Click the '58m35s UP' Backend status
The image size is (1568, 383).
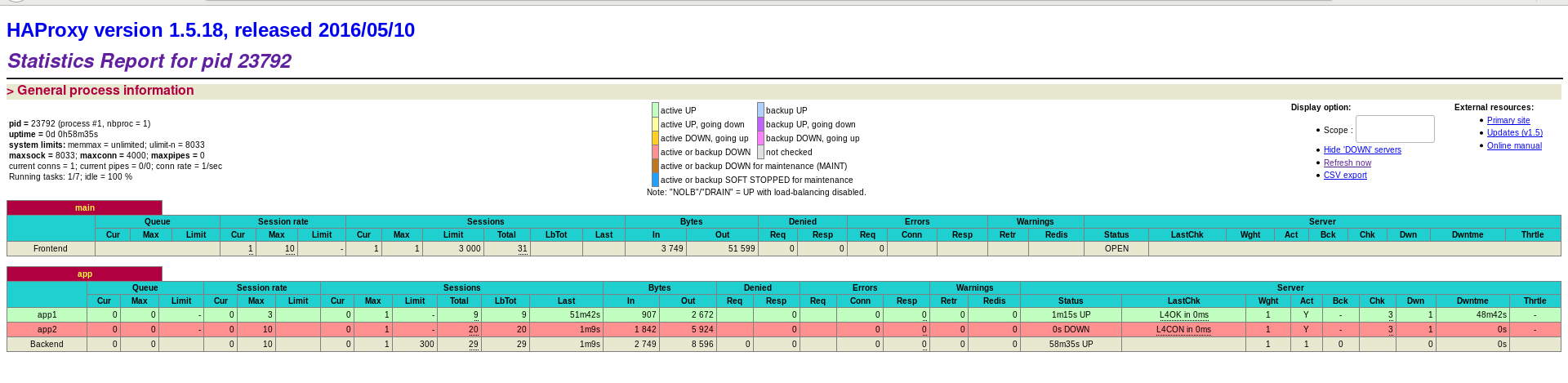click(1071, 344)
